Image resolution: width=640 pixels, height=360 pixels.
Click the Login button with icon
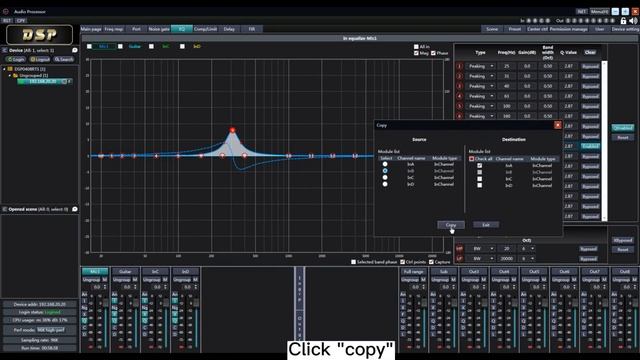[16, 60]
